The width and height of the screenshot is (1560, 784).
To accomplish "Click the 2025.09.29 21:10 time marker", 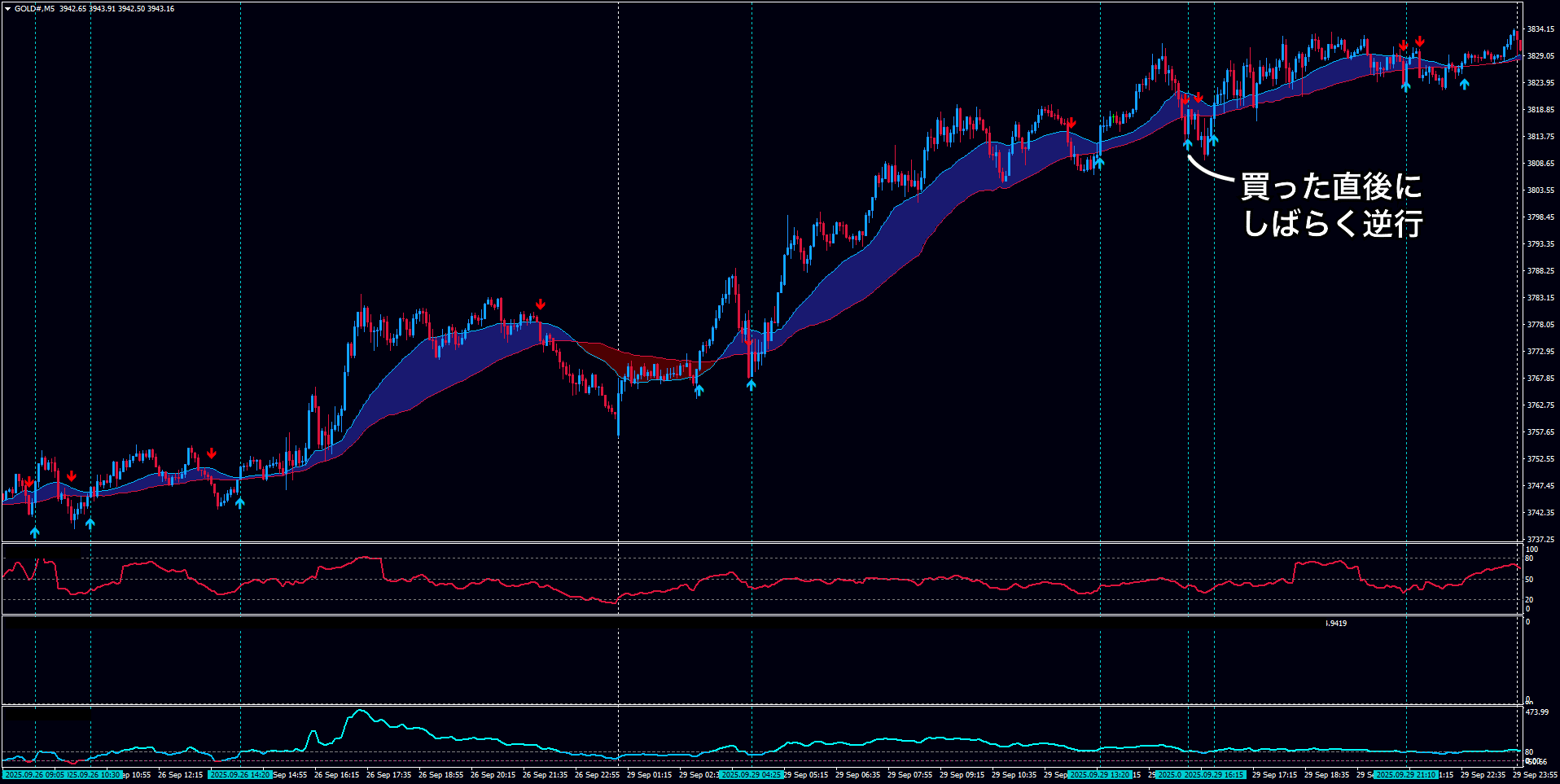I will pyautogui.click(x=1405, y=775).
